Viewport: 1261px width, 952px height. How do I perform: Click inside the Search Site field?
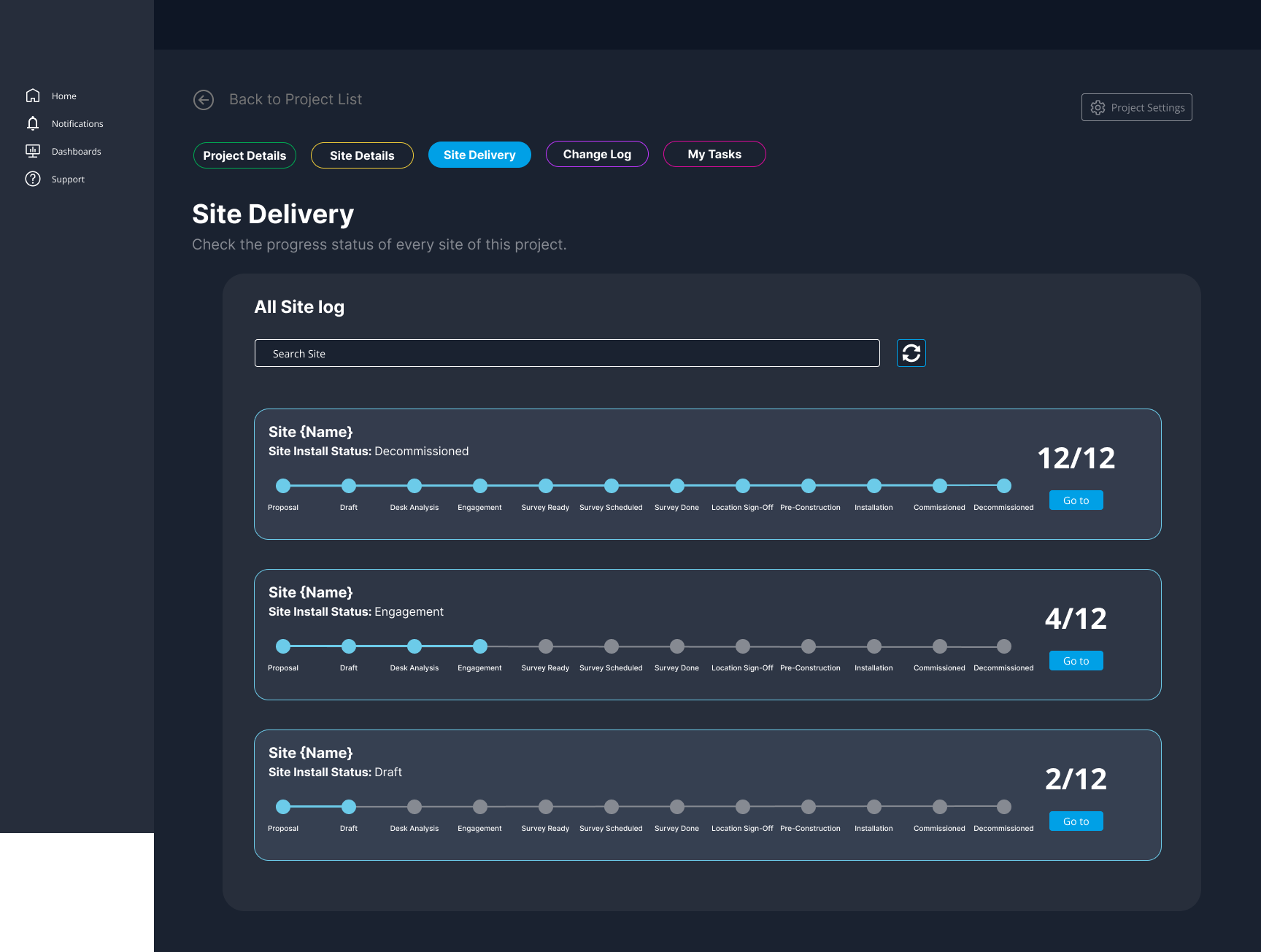tap(567, 353)
